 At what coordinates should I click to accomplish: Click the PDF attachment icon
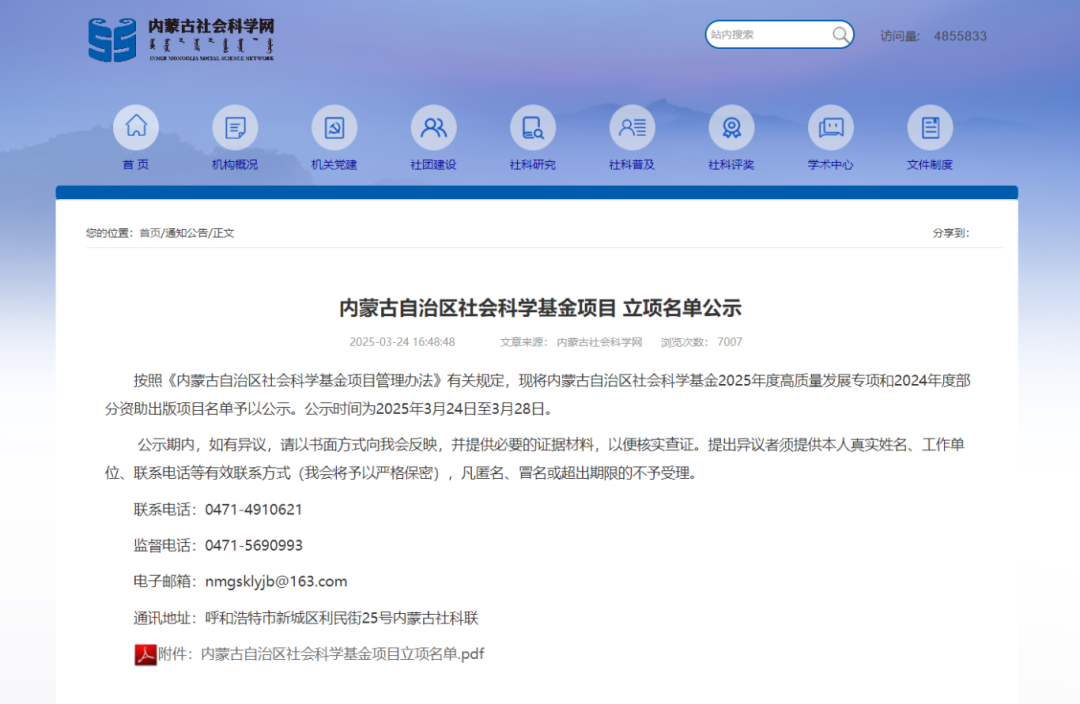coord(146,654)
